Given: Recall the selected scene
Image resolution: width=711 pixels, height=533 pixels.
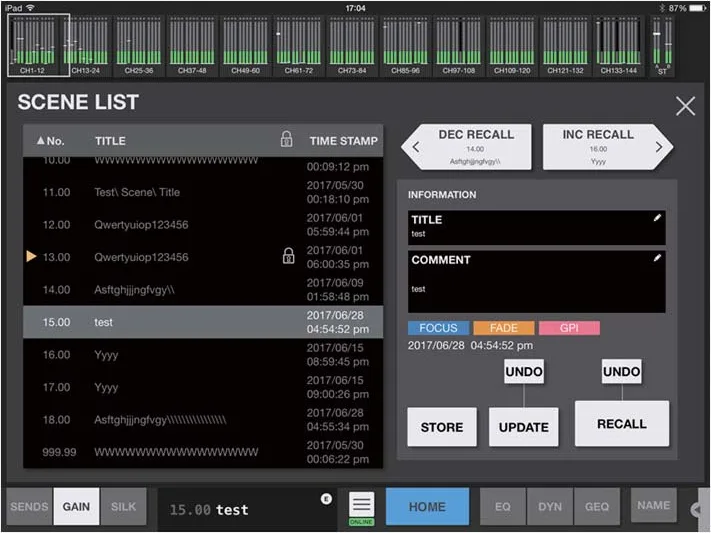Looking at the screenshot, I should click(x=622, y=423).
